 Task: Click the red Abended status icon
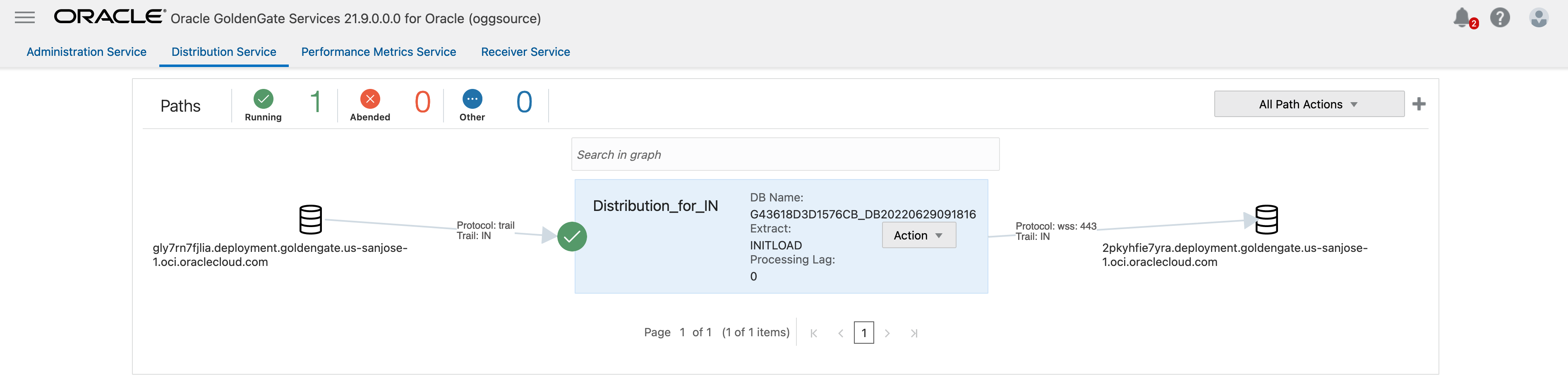pos(369,98)
